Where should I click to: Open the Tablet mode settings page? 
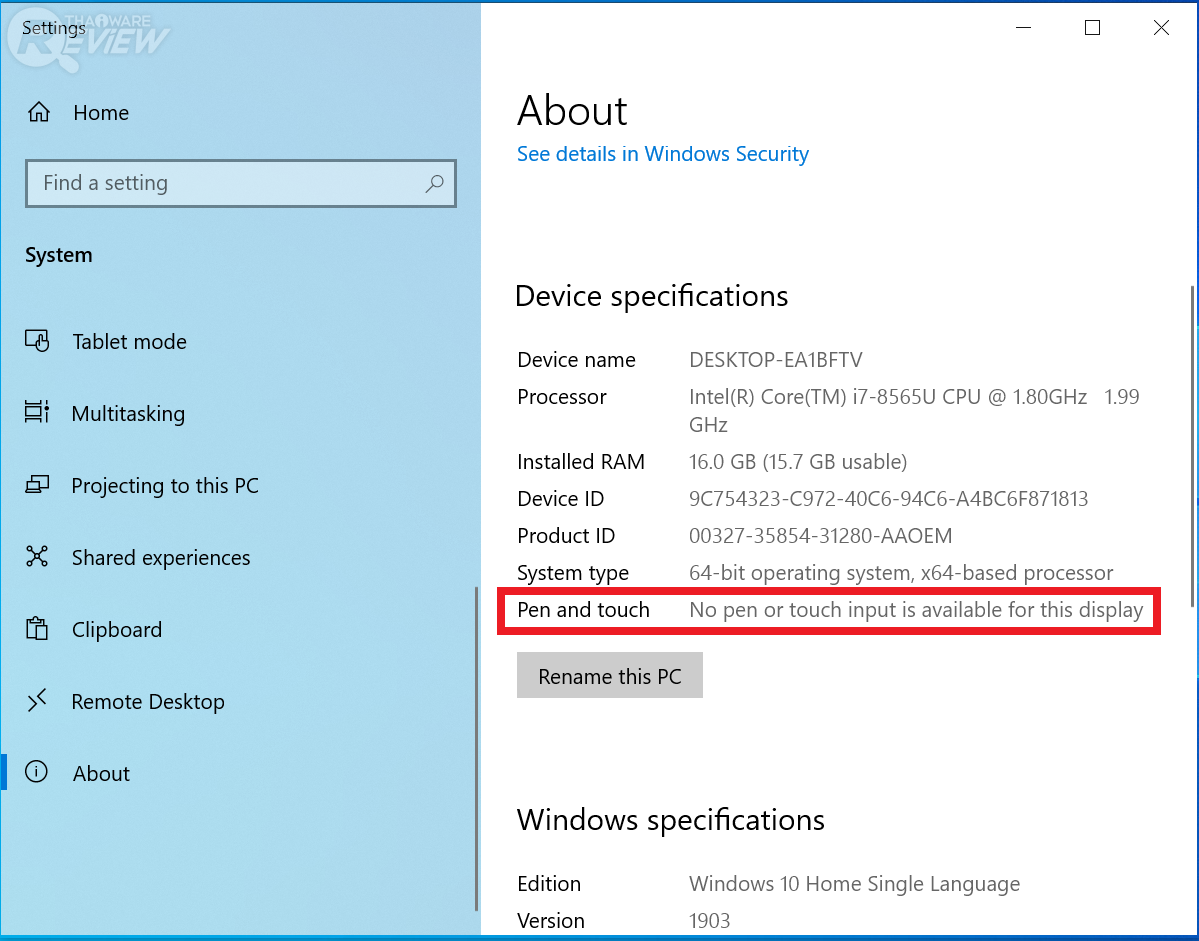[129, 342]
